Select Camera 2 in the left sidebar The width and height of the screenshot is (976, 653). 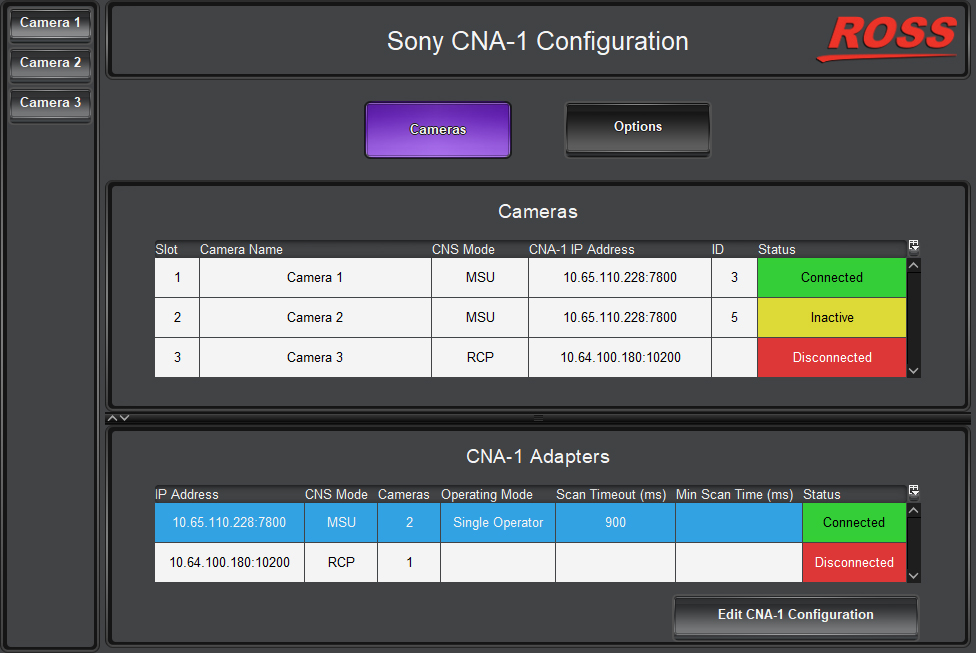click(x=51, y=63)
